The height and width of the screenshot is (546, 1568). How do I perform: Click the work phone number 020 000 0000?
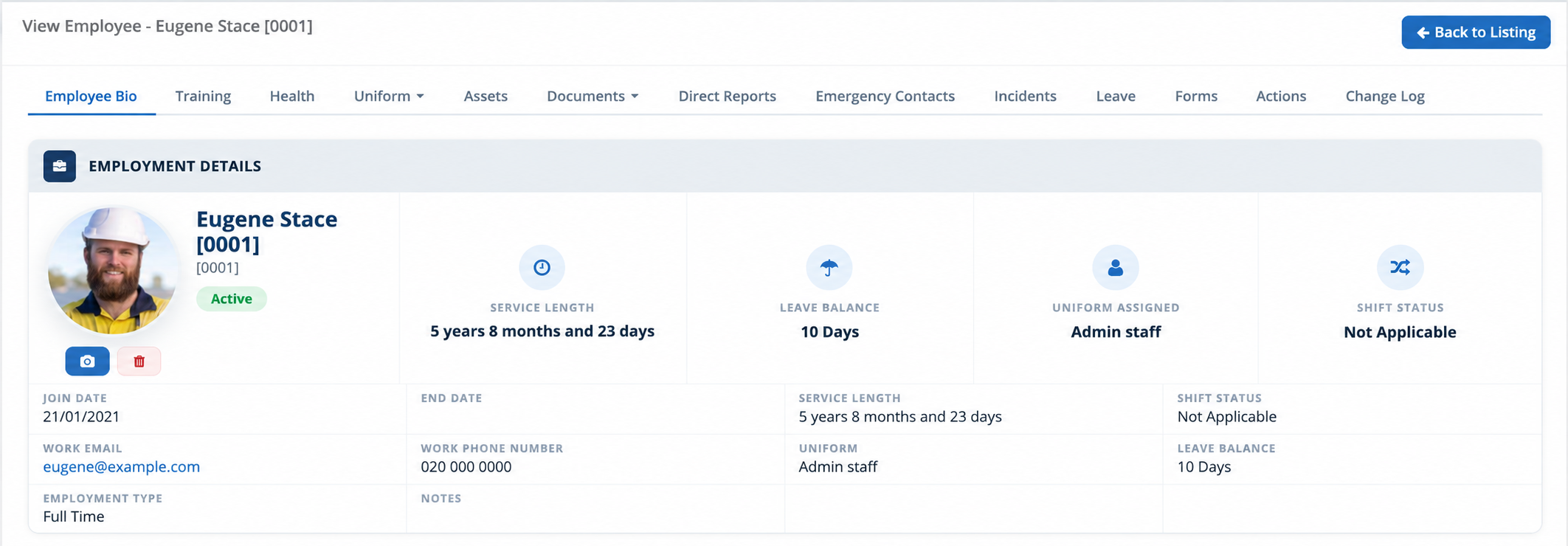pyautogui.click(x=466, y=466)
